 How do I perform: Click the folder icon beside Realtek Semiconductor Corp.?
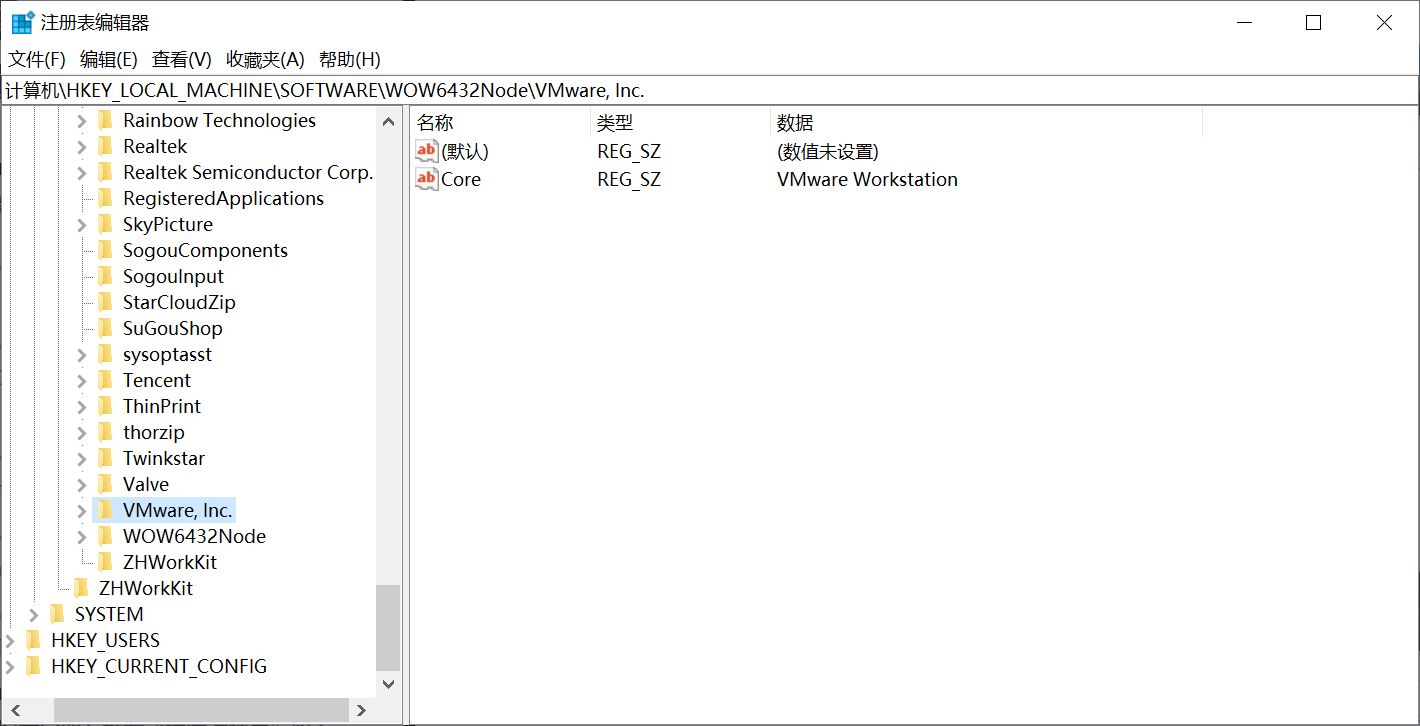click(105, 172)
